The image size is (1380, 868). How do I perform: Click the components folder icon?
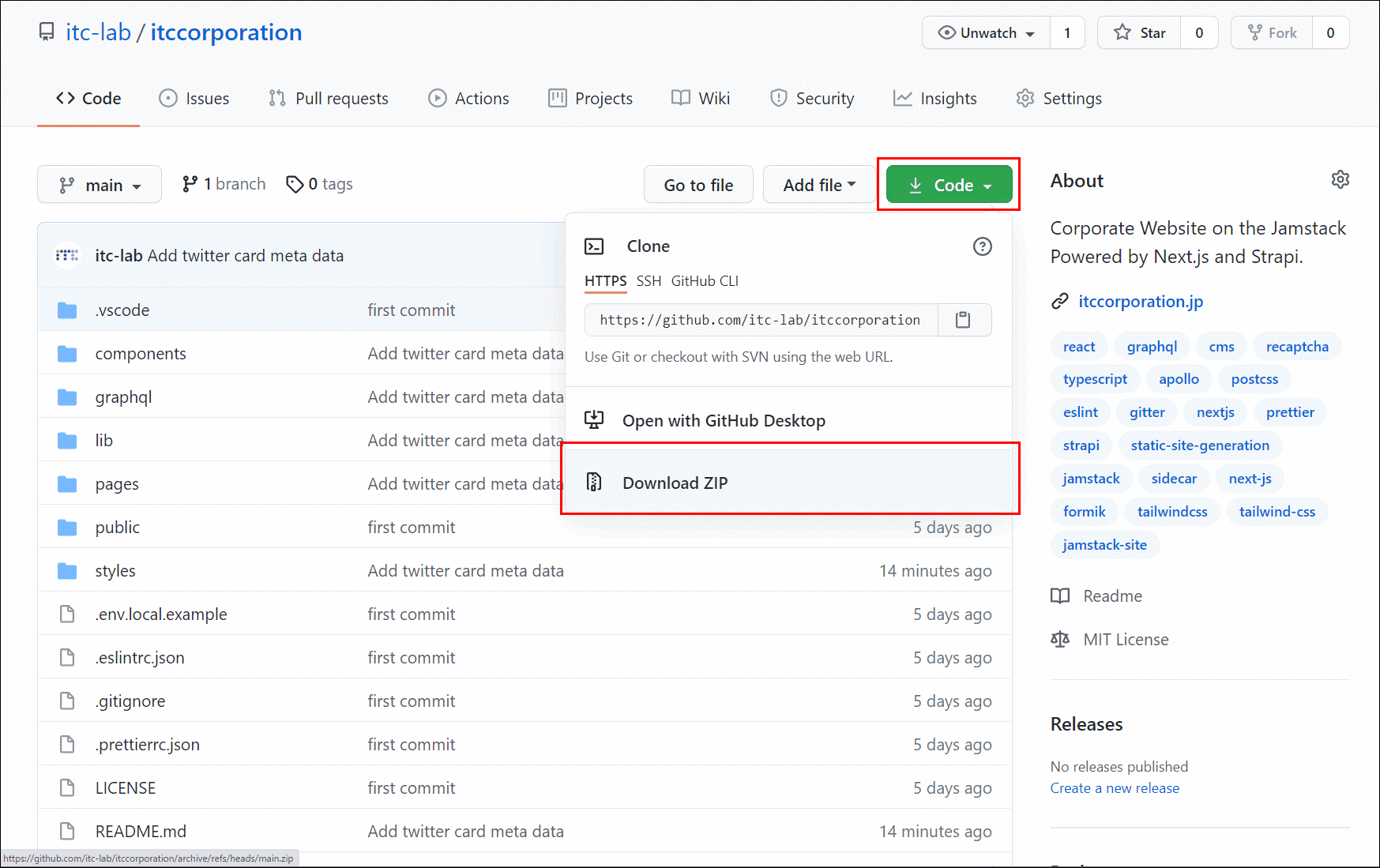tap(67, 354)
